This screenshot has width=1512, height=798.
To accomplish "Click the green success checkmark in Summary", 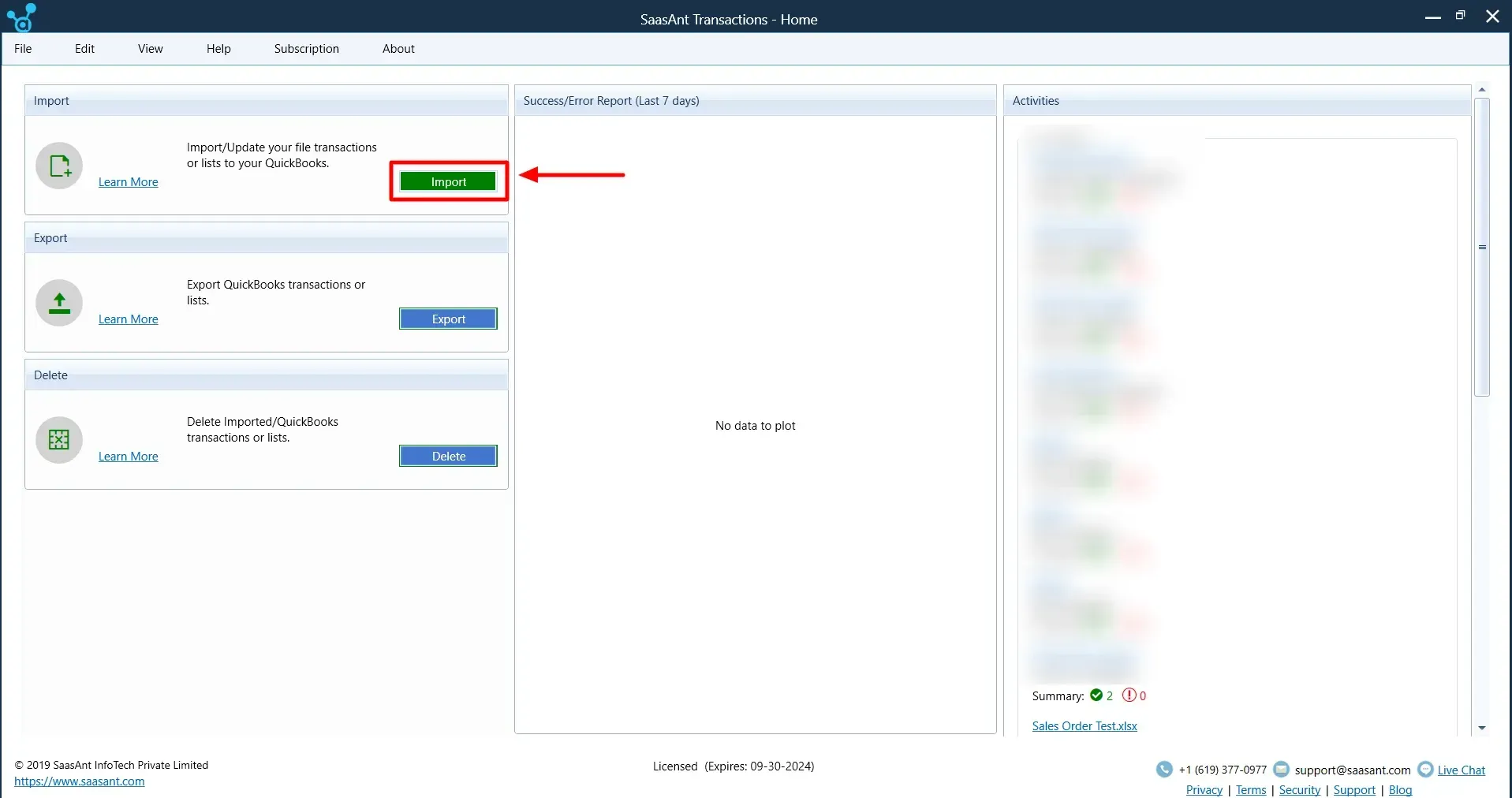I will [1096, 695].
